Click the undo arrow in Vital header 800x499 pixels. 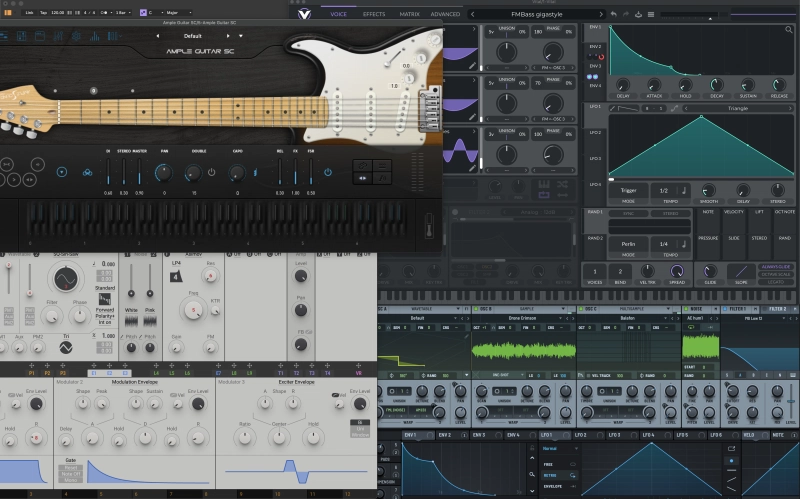(x=612, y=14)
